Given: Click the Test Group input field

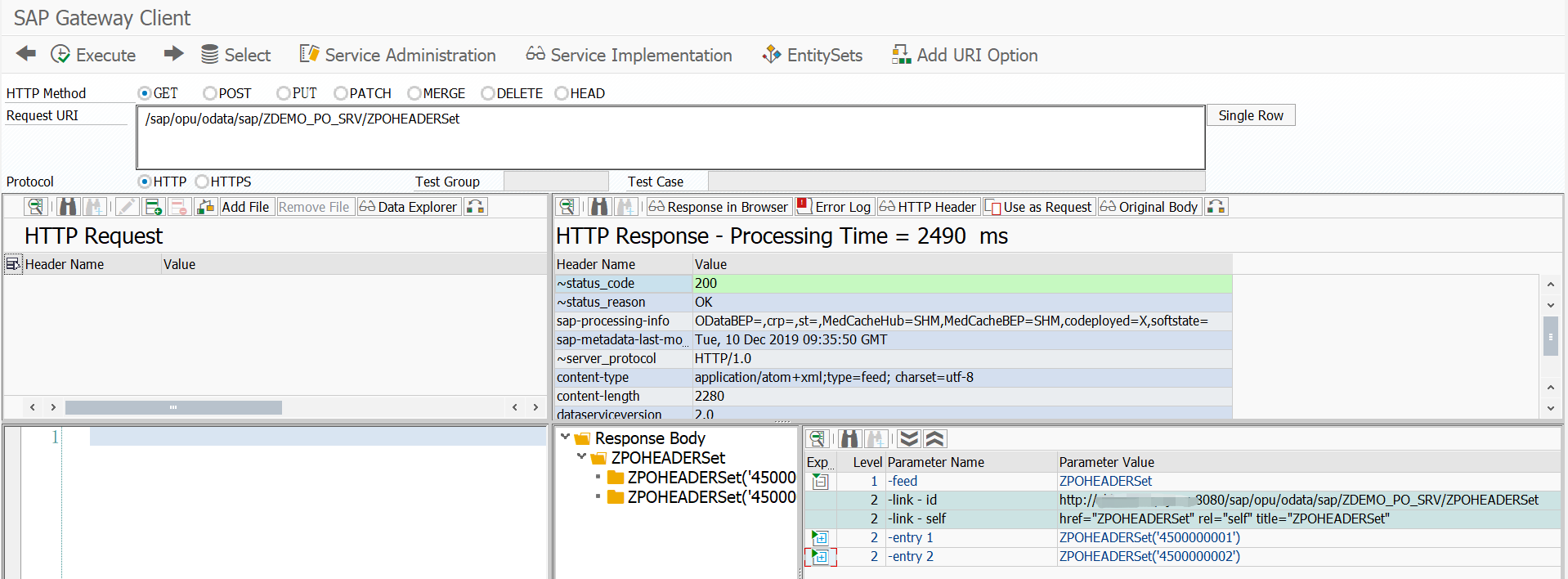Looking at the screenshot, I should point(556,182).
